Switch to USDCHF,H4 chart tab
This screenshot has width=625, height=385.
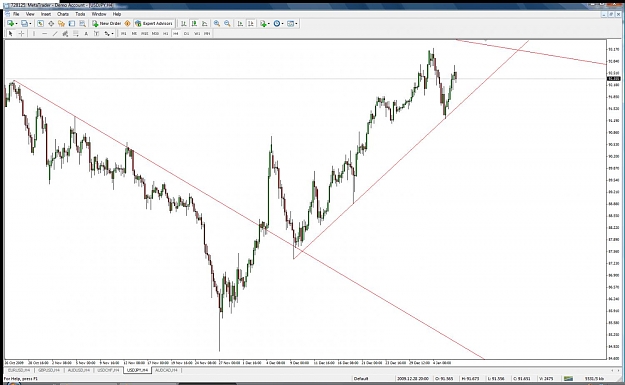pyautogui.click(x=108, y=370)
